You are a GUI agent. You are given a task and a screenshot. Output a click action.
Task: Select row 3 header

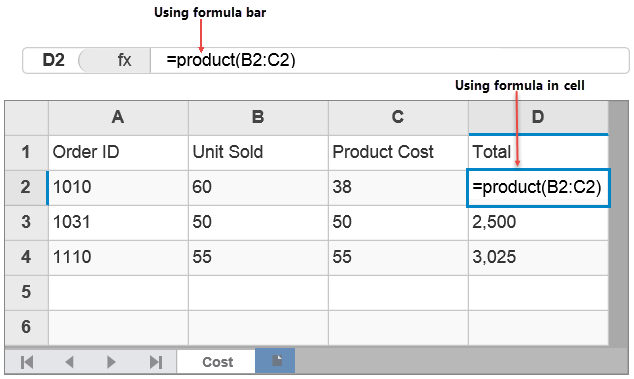pos(26,222)
